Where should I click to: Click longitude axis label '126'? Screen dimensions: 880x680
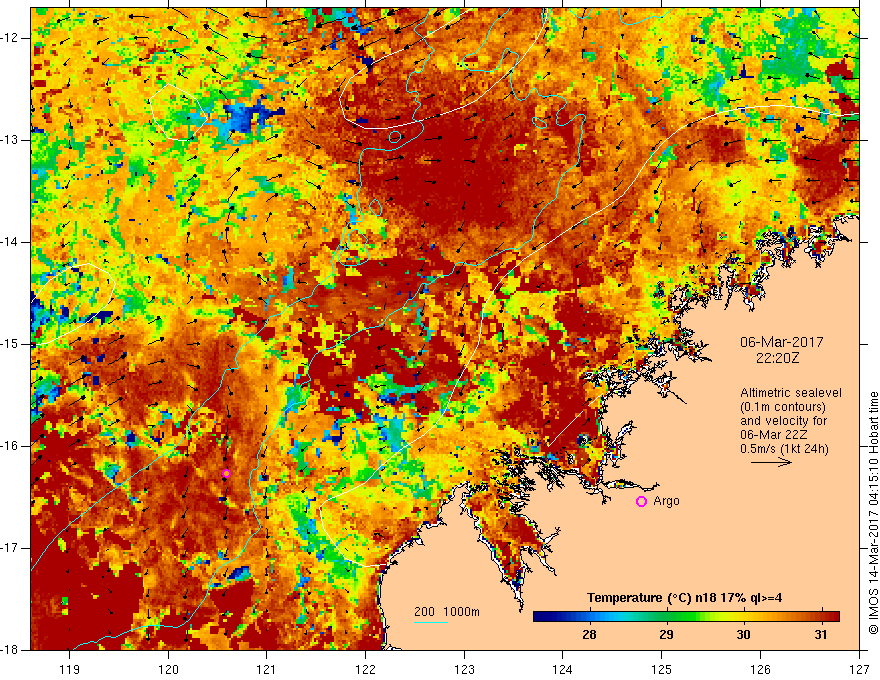tap(760, 669)
